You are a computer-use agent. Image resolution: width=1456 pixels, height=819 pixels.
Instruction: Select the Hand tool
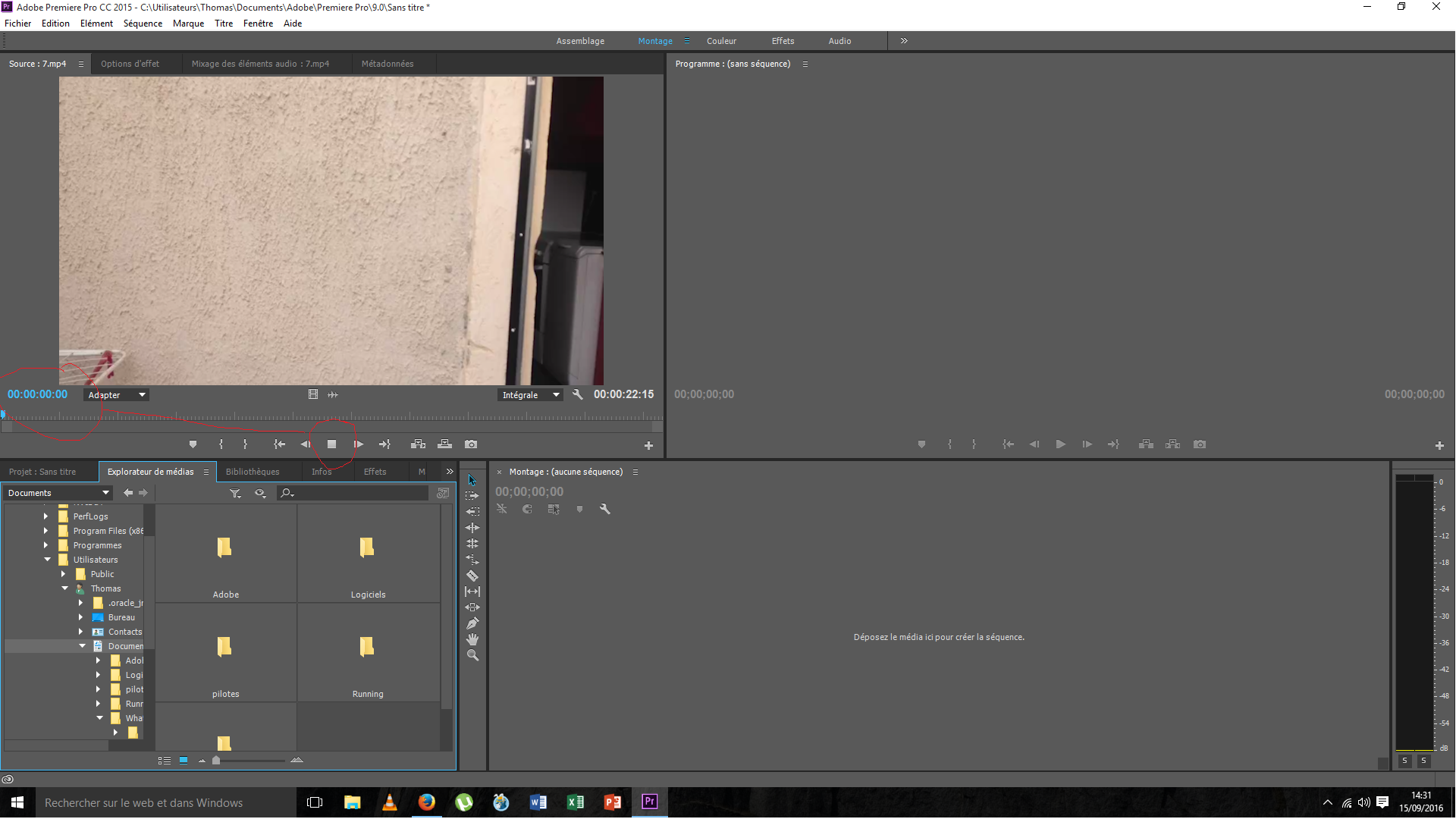472,639
